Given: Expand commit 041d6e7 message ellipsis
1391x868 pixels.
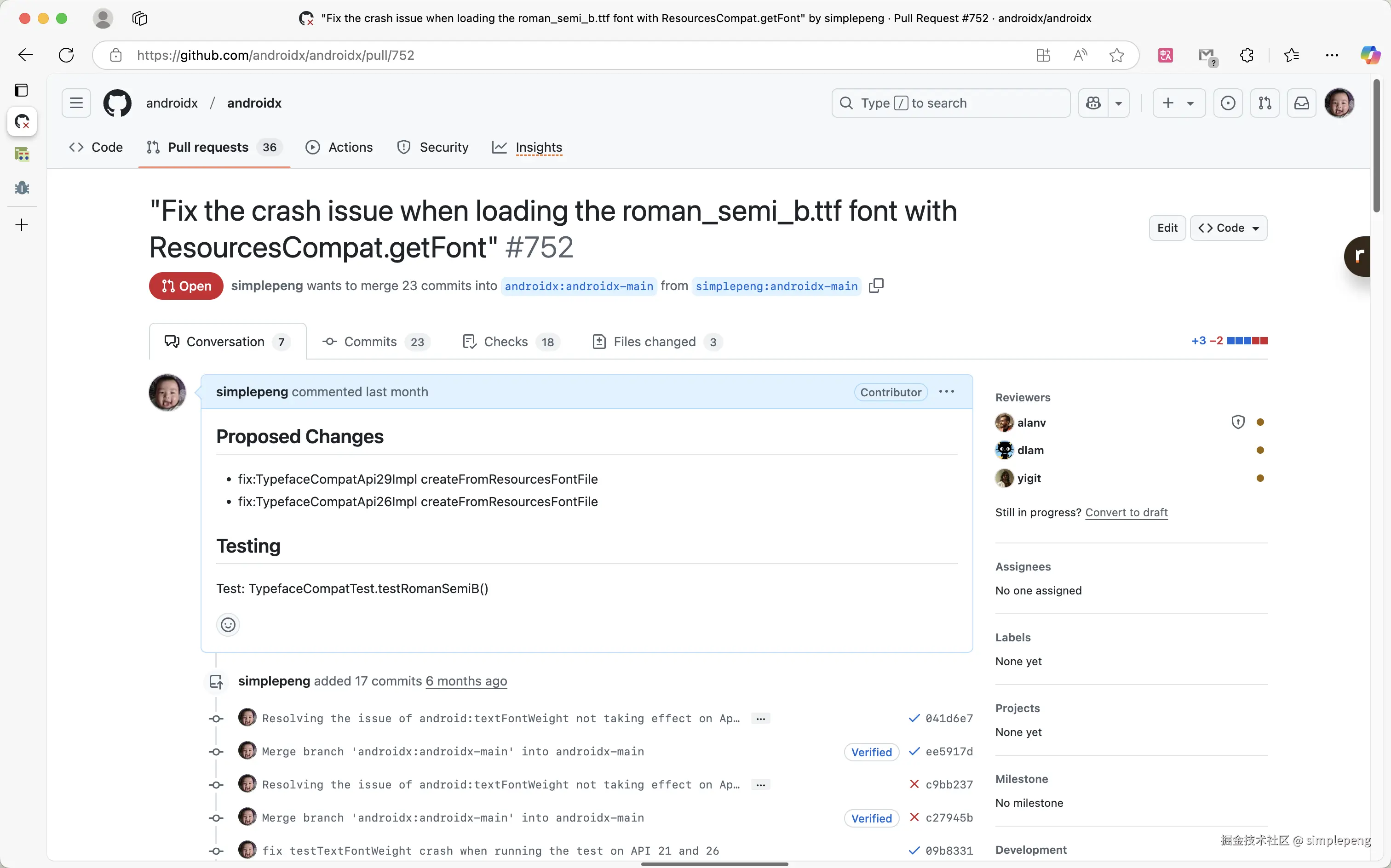Looking at the screenshot, I should 760,719.
